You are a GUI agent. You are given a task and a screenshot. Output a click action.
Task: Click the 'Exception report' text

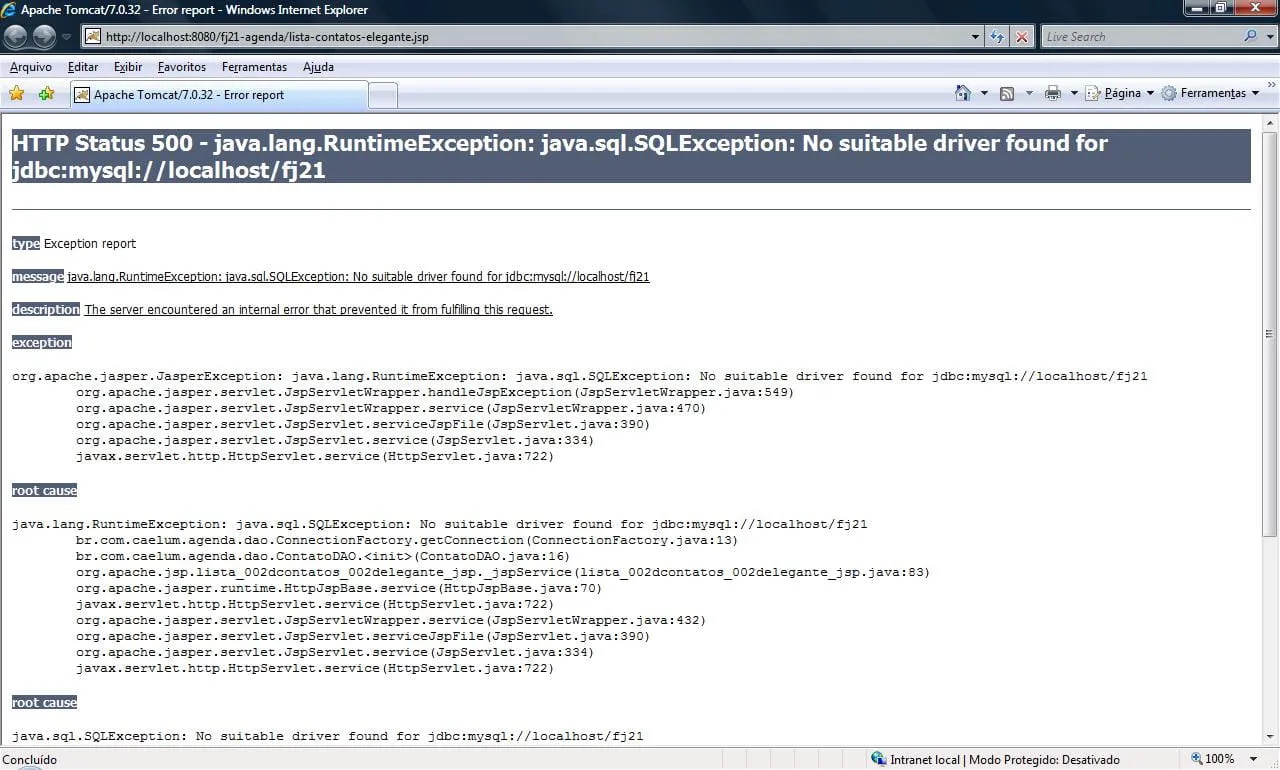click(x=90, y=243)
